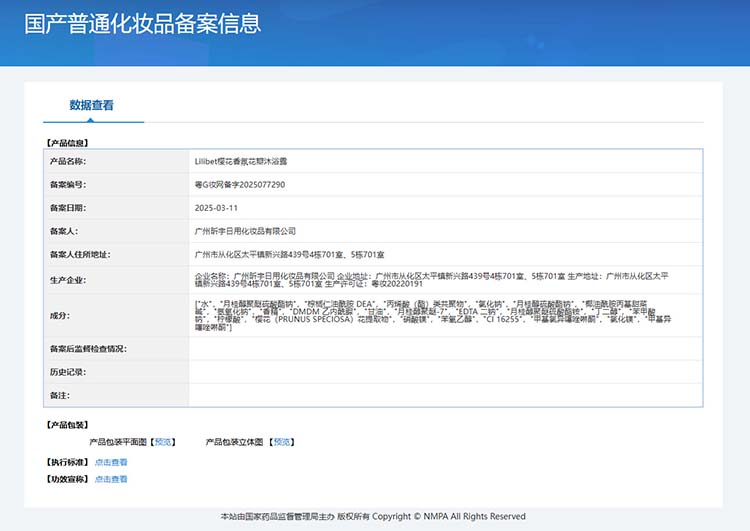Click the NMPA copyright footer text

(x=373, y=517)
